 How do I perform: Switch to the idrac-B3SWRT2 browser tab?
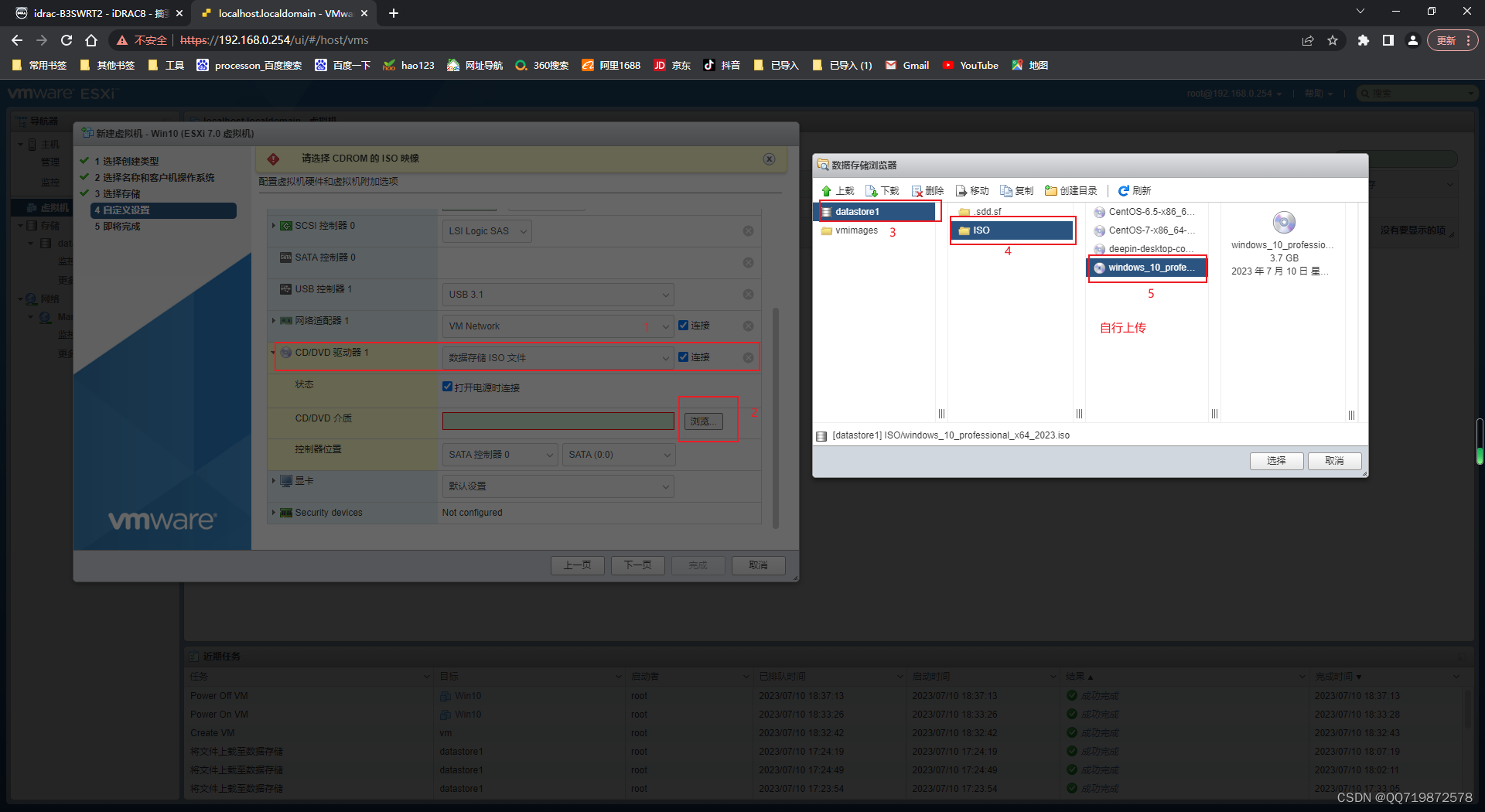tap(99, 13)
